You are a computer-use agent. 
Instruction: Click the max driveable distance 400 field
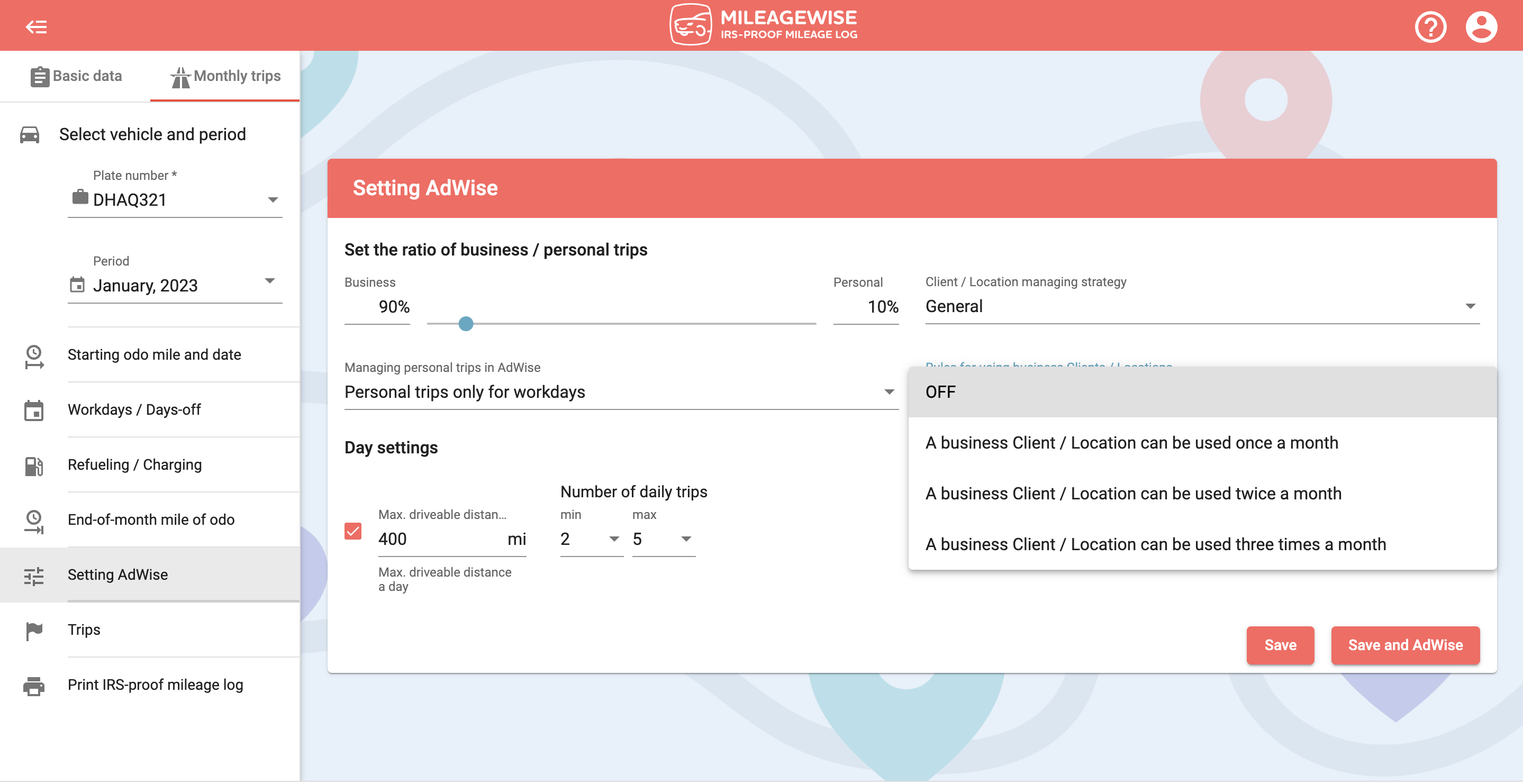click(452, 539)
